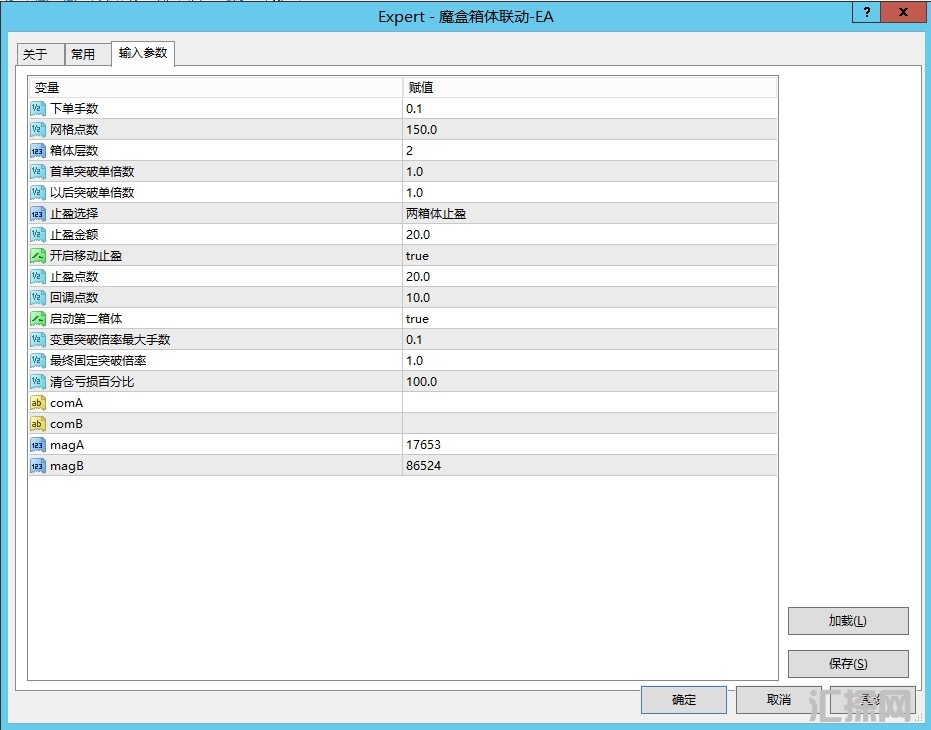Click the type icon beside 回调点数
Viewport: 931px width, 730px height.
pos(37,298)
